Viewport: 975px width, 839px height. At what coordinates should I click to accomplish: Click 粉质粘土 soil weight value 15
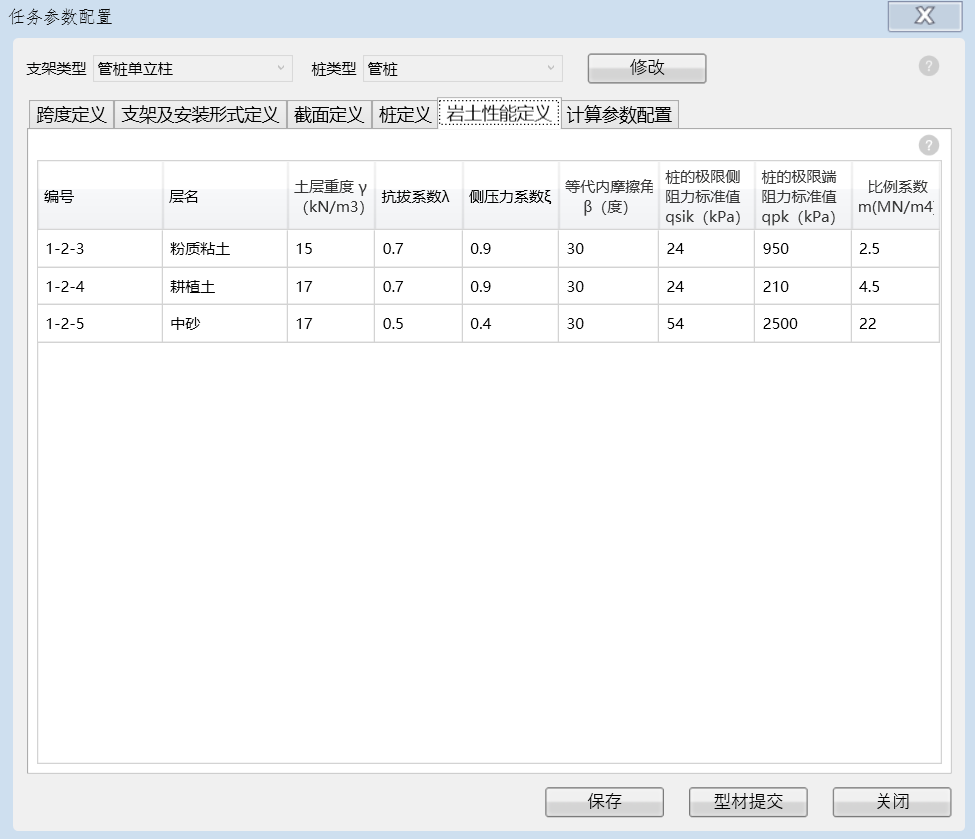point(330,249)
